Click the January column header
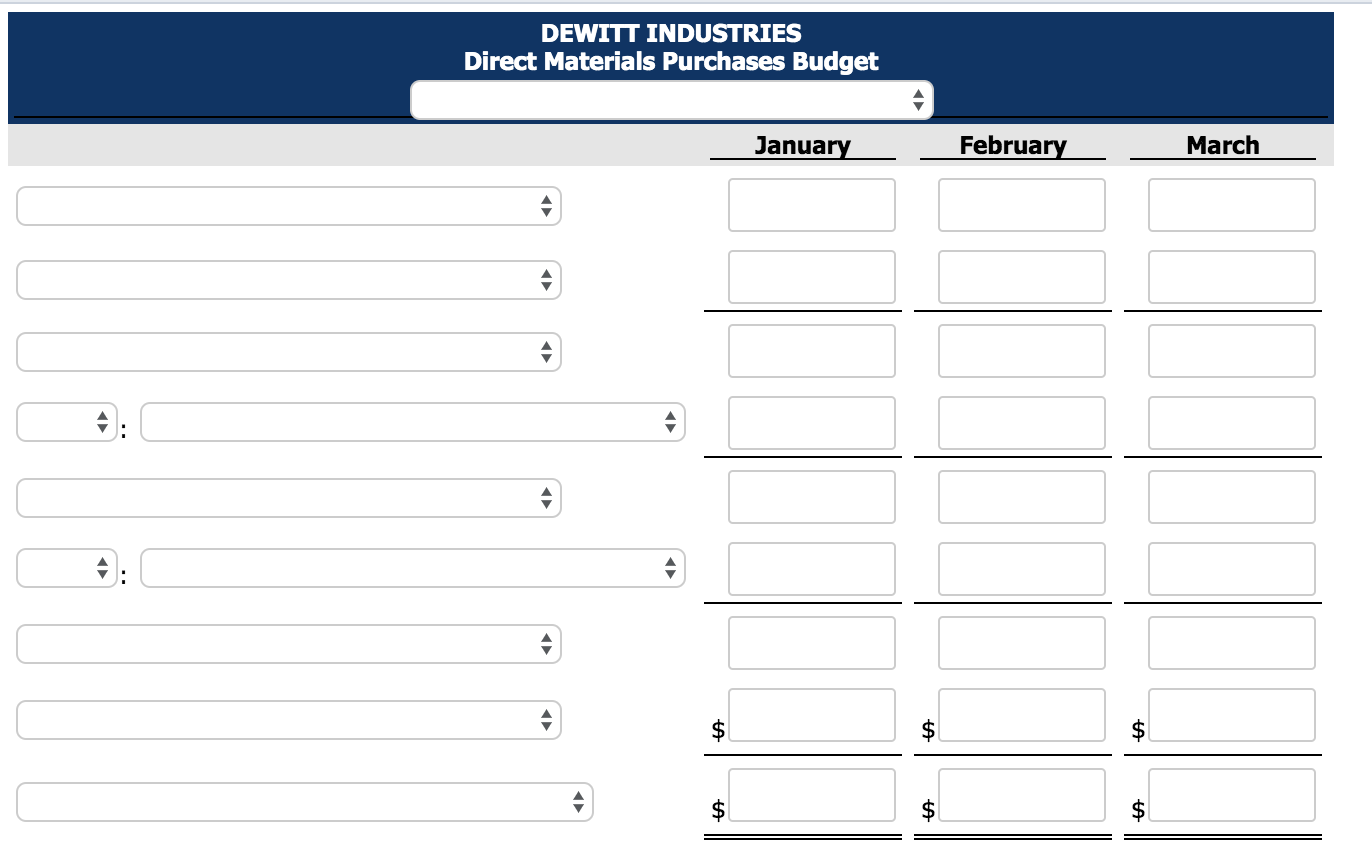 803,145
